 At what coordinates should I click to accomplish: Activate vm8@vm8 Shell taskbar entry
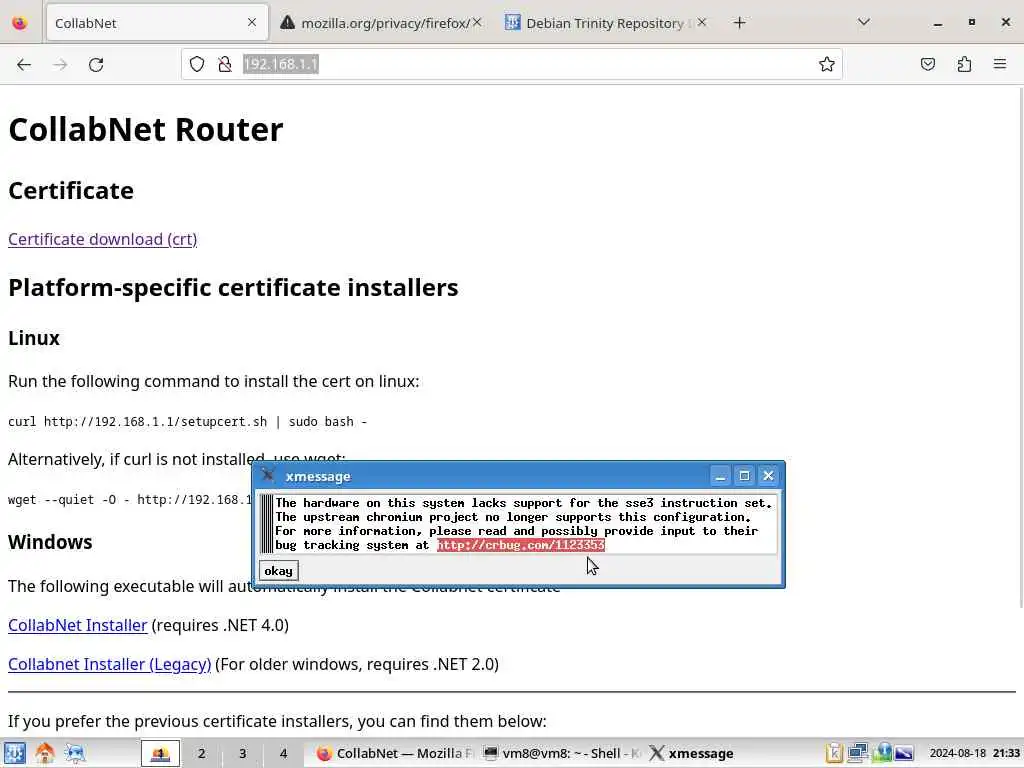[562, 753]
